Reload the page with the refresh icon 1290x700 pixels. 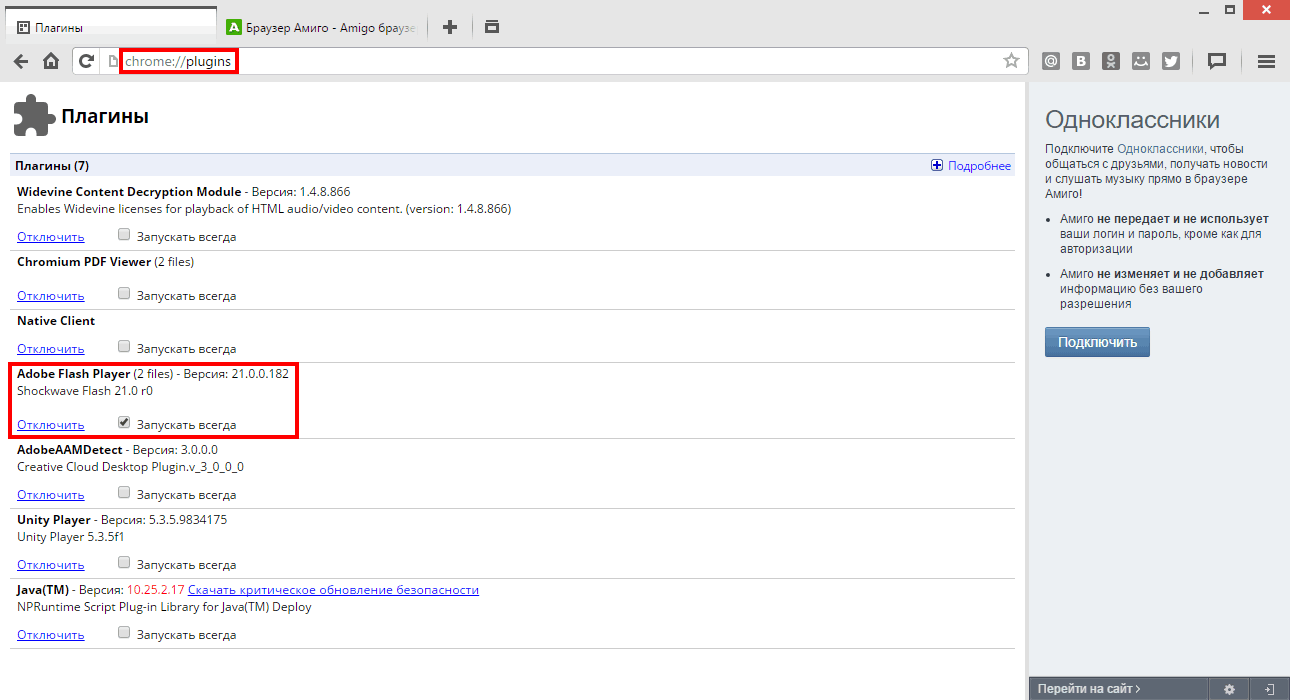pos(87,61)
